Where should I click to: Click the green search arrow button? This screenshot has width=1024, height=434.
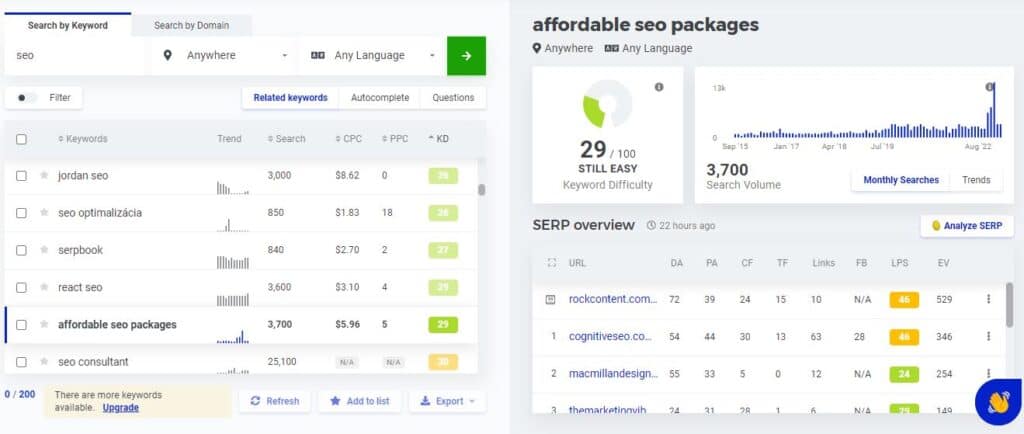(466, 55)
